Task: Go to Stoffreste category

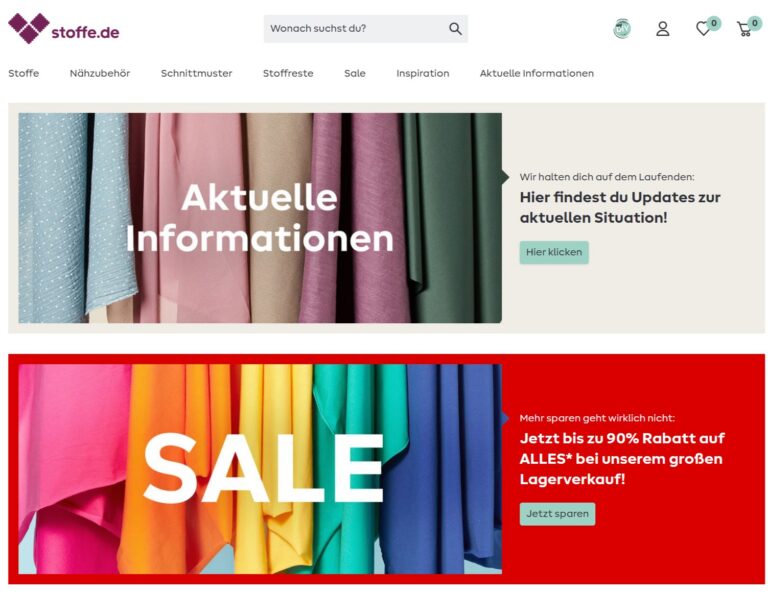Action: (x=288, y=73)
